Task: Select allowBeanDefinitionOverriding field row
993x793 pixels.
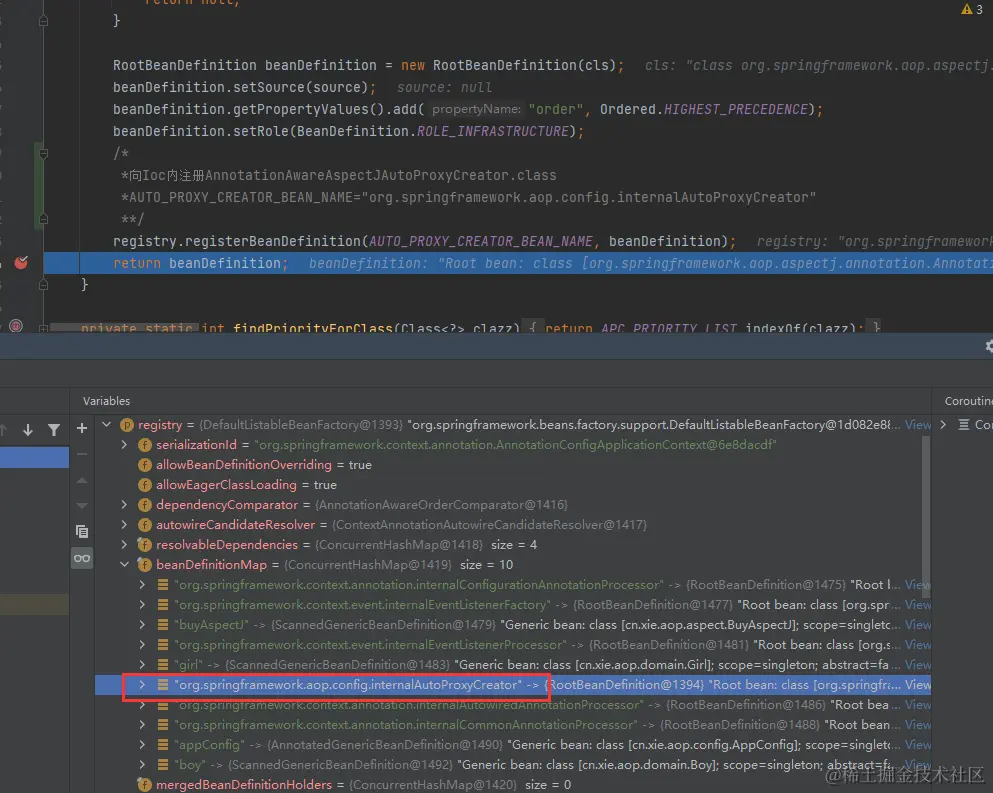Action: [x=513, y=465]
